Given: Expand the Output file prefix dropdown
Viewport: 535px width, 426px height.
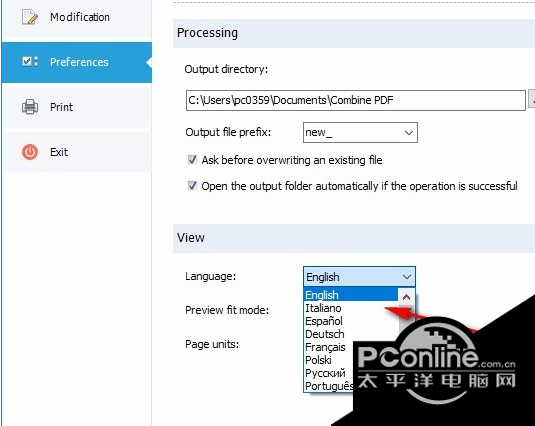Looking at the screenshot, I should [409, 132].
